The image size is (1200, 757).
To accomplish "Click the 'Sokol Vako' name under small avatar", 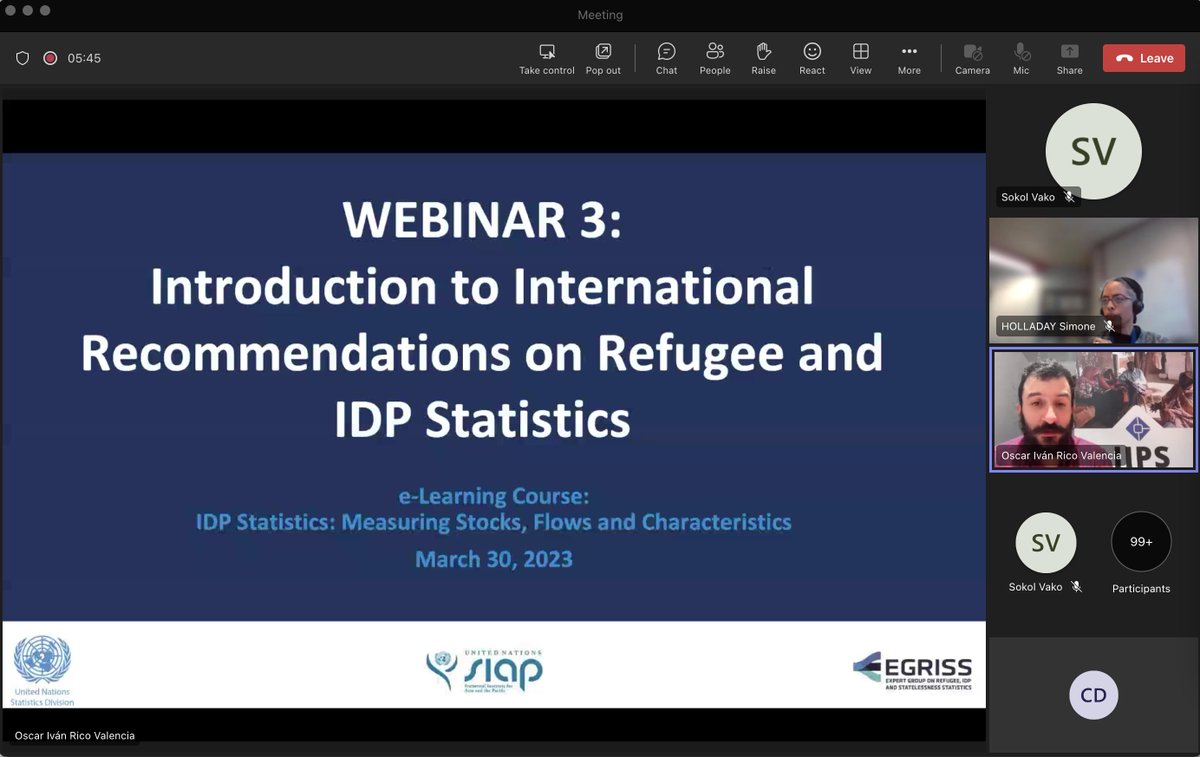I will click(1035, 587).
